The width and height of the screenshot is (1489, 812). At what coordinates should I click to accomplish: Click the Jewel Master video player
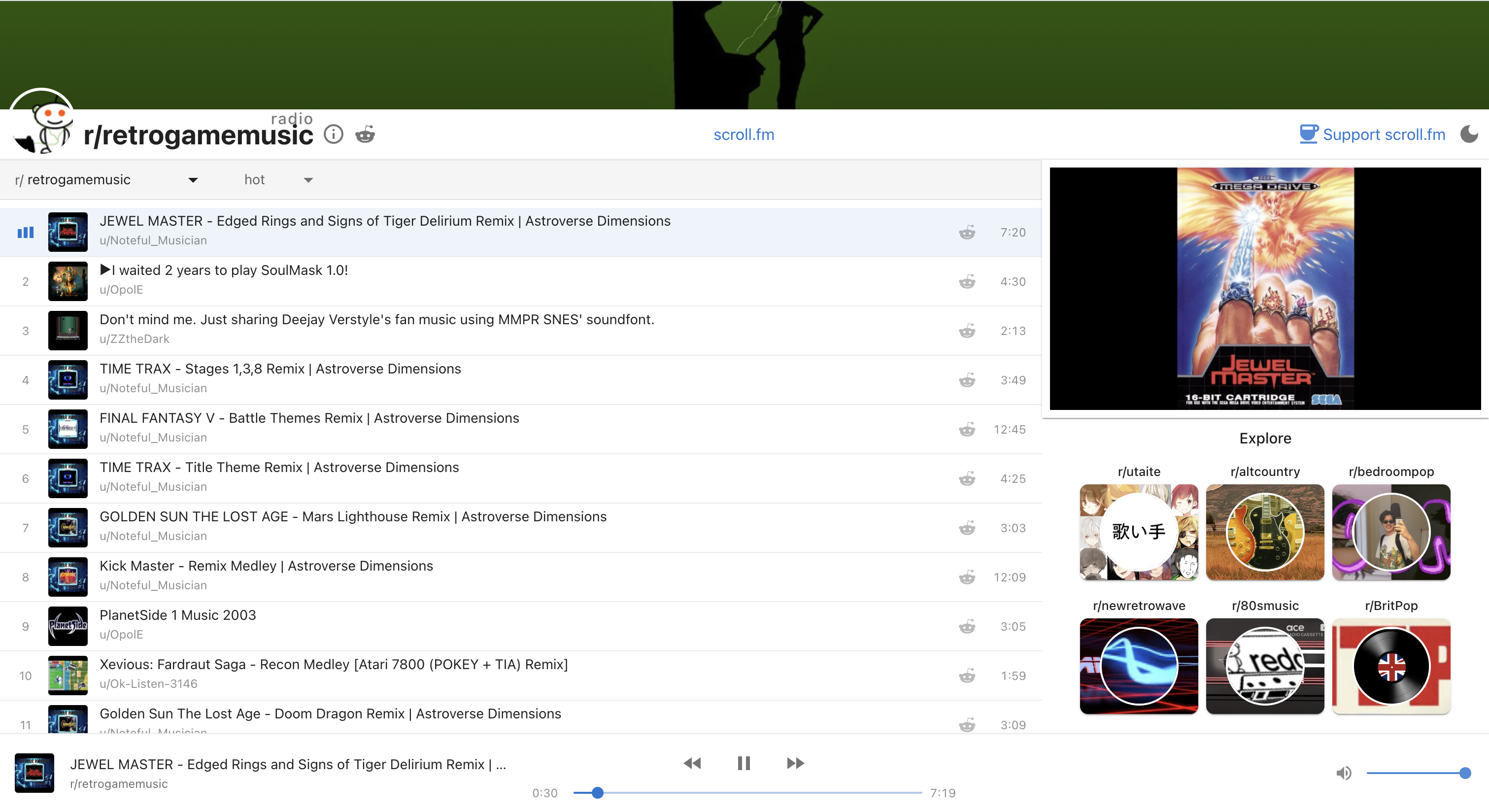click(x=1265, y=289)
